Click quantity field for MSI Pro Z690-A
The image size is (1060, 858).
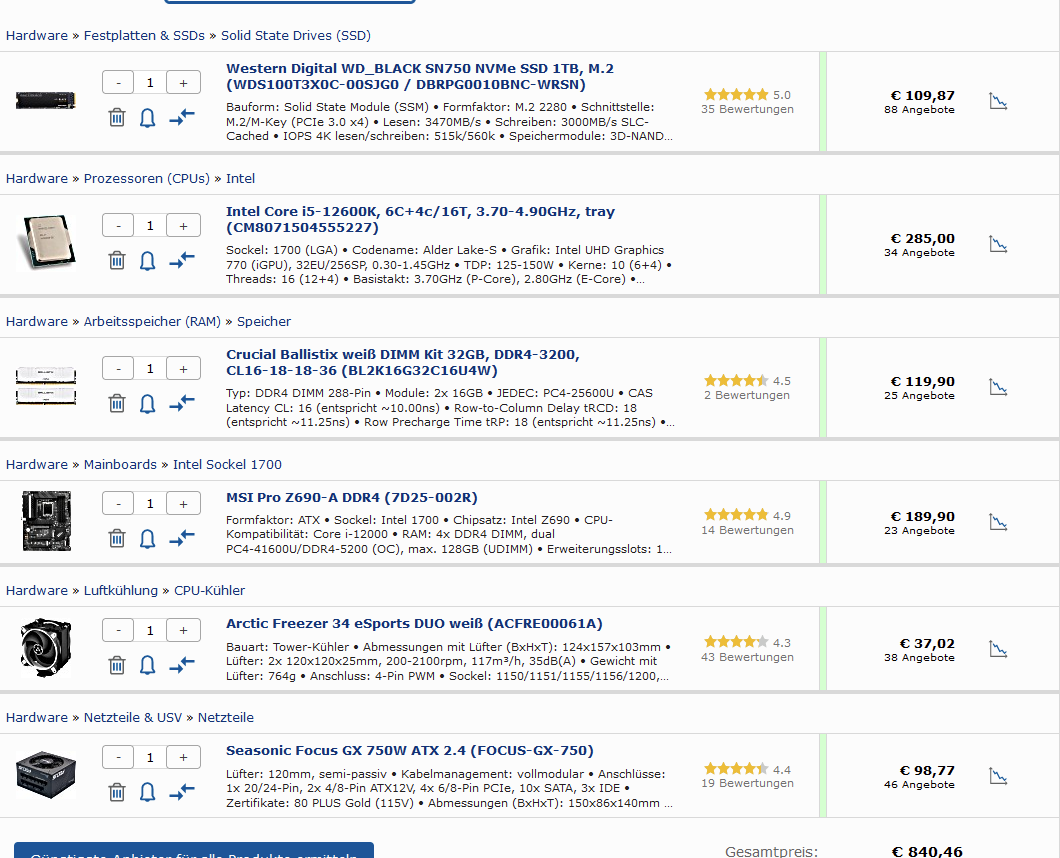(x=150, y=504)
